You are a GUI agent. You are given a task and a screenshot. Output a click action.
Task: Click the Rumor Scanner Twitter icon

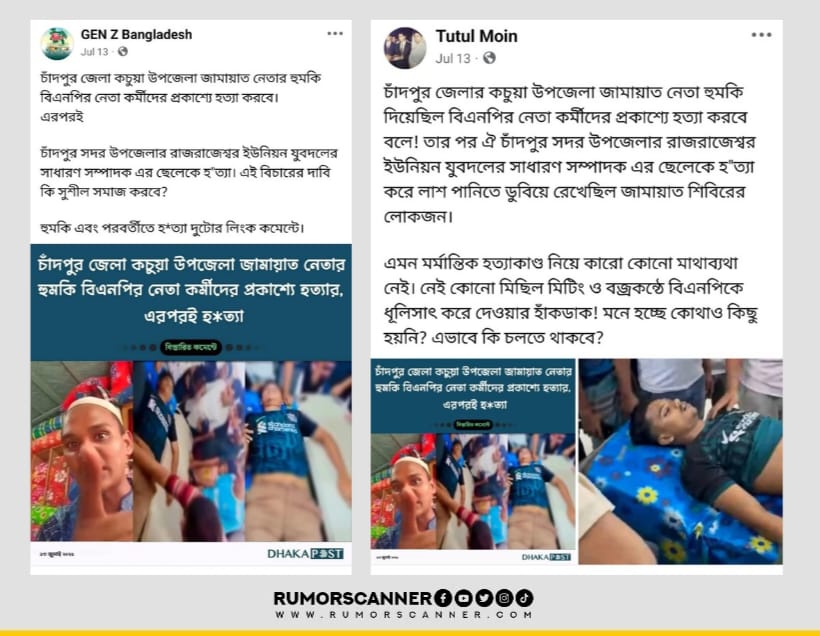[x=484, y=598]
